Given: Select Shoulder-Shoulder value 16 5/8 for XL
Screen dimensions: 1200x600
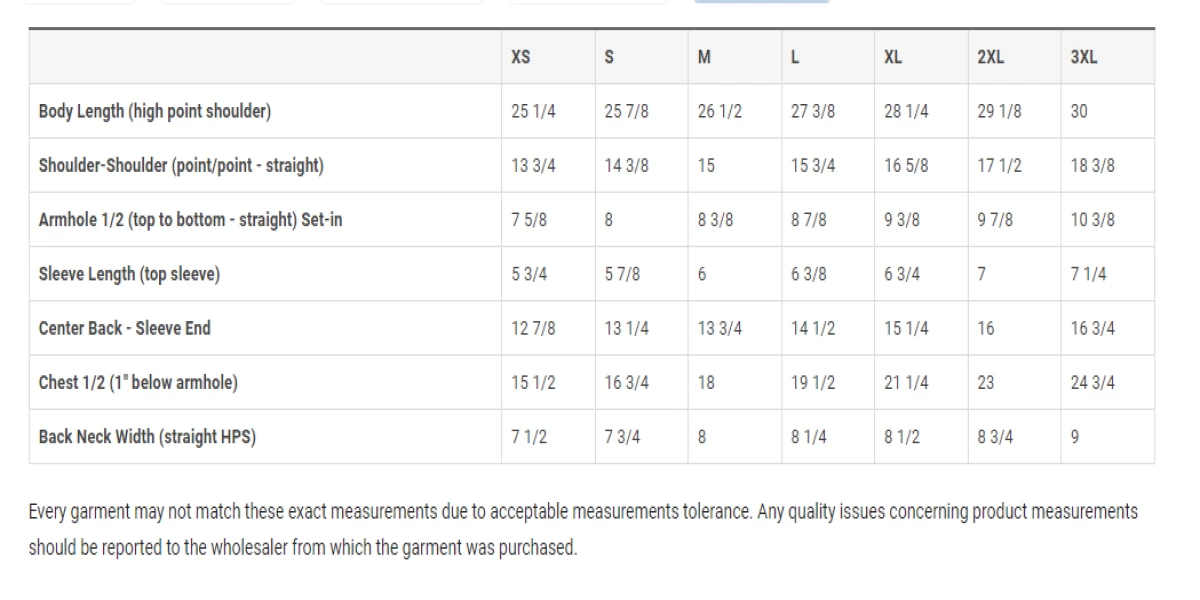Looking at the screenshot, I should point(906,165).
